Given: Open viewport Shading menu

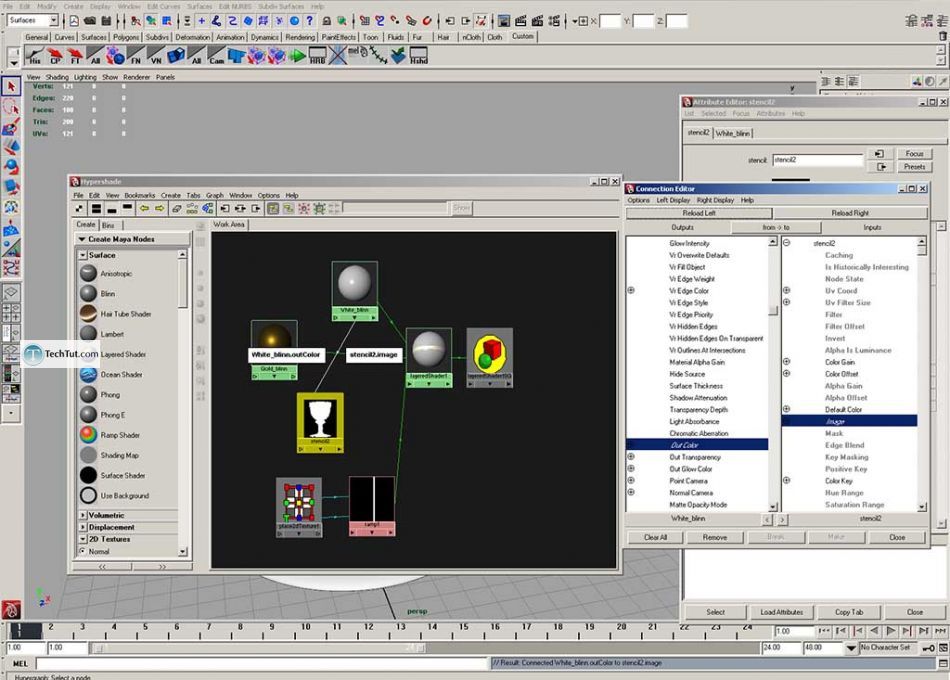Looking at the screenshot, I should (x=57, y=78).
